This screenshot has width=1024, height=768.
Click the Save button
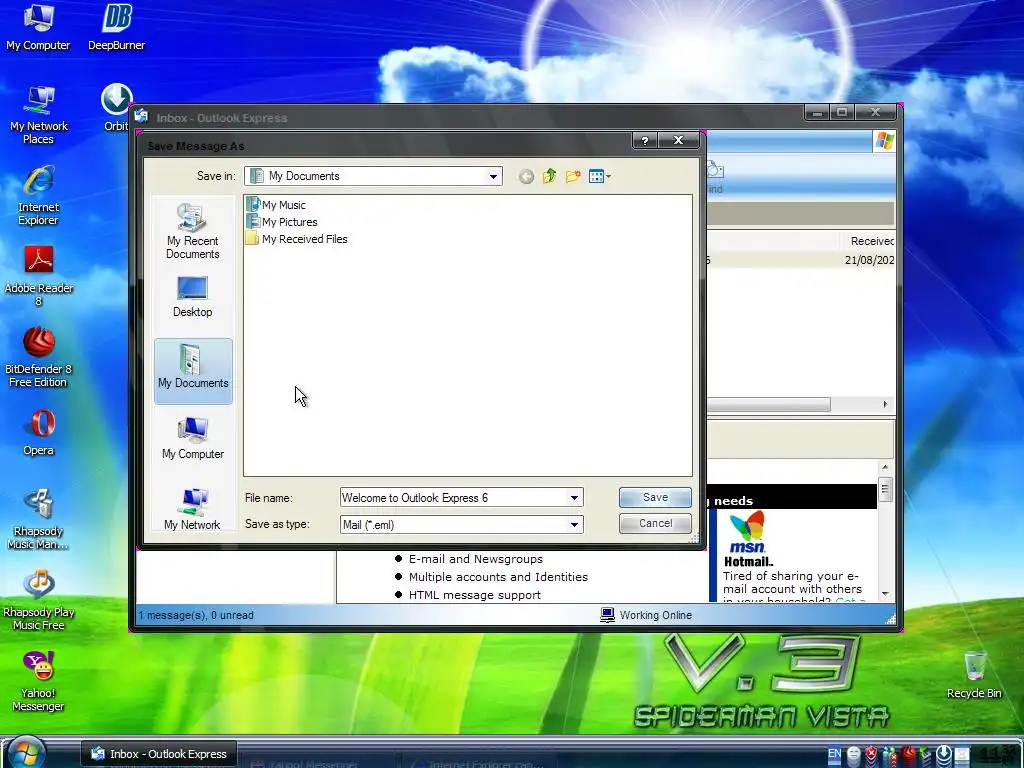point(655,498)
